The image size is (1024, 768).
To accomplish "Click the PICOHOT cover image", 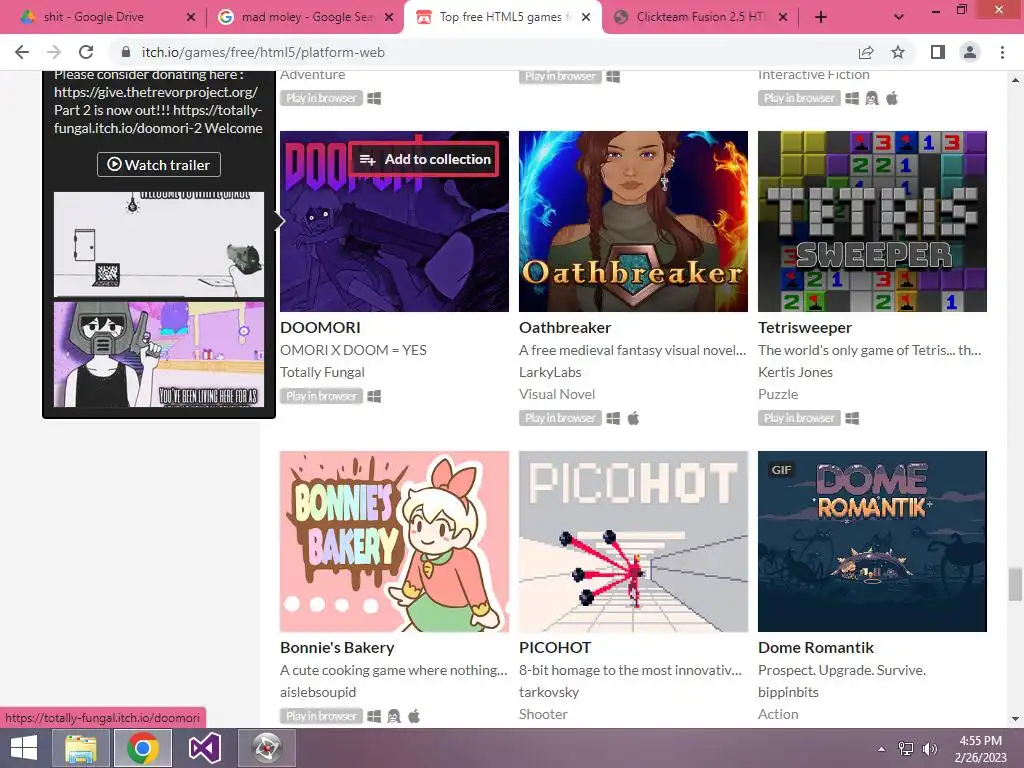I will pyautogui.click(x=633, y=541).
